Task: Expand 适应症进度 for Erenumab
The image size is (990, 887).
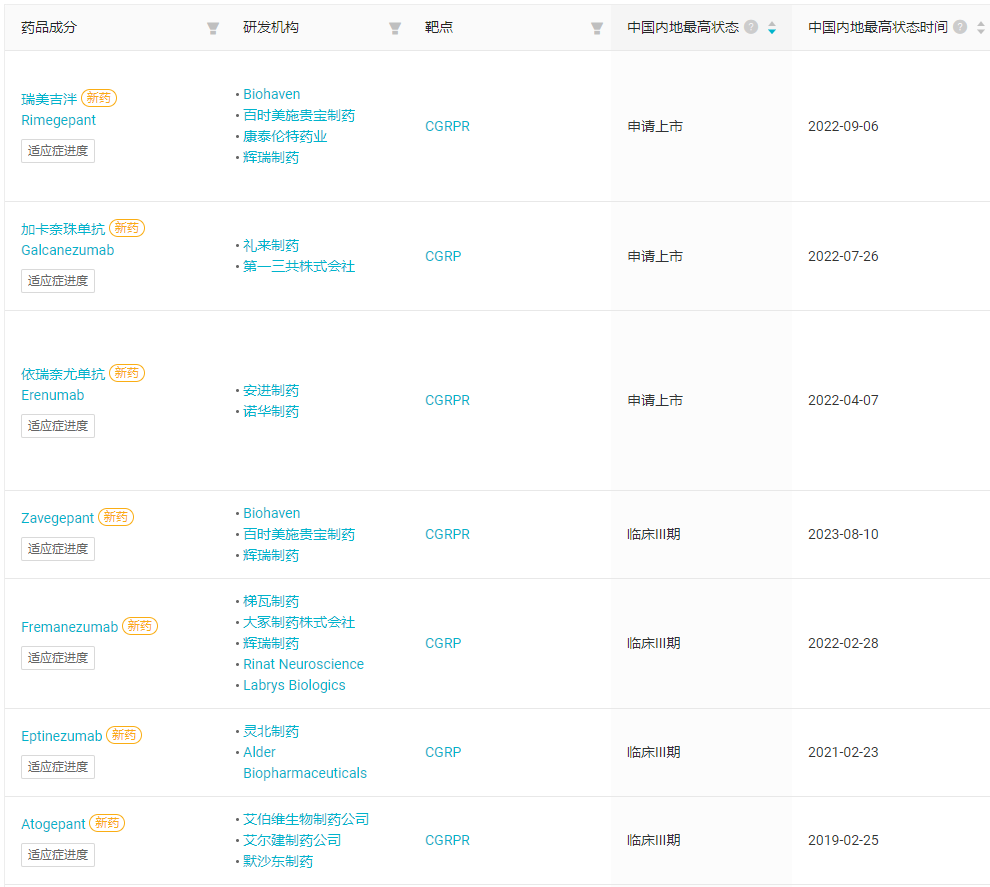Action: coord(58,426)
